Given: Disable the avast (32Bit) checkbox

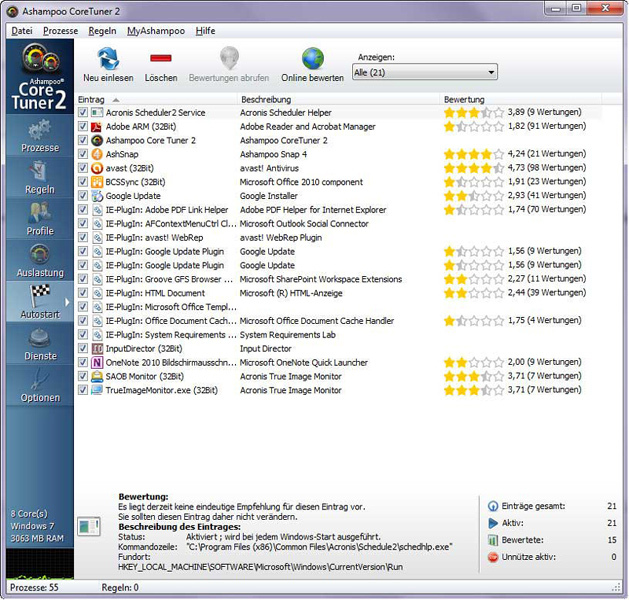Looking at the screenshot, I should click(x=83, y=168).
